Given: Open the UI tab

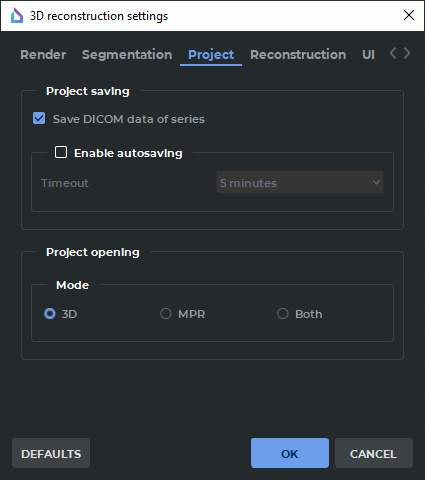Looking at the screenshot, I should click(368, 55).
